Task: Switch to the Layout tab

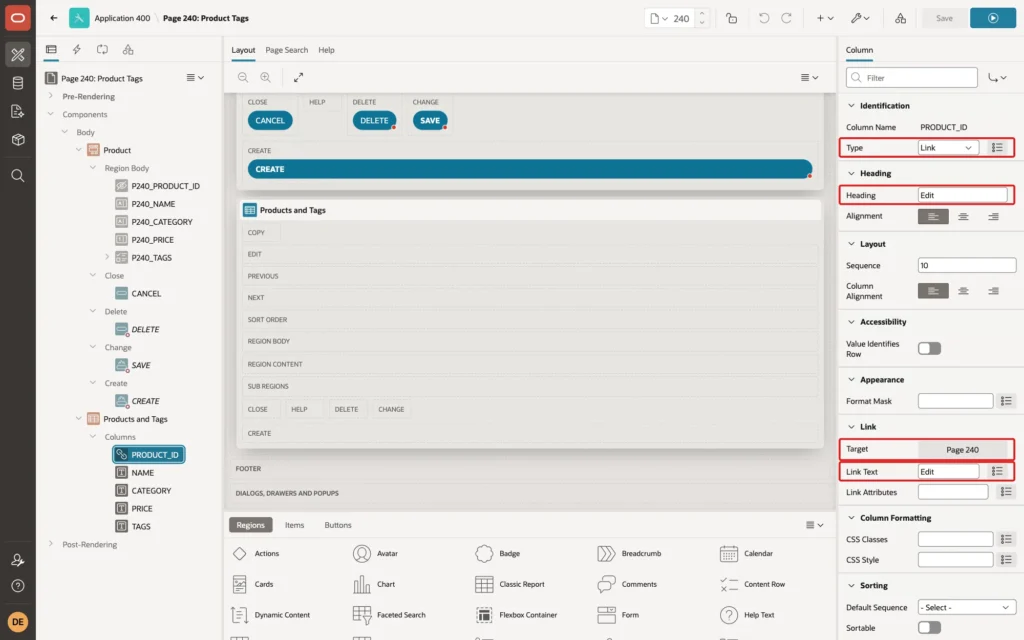Action: [243, 50]
